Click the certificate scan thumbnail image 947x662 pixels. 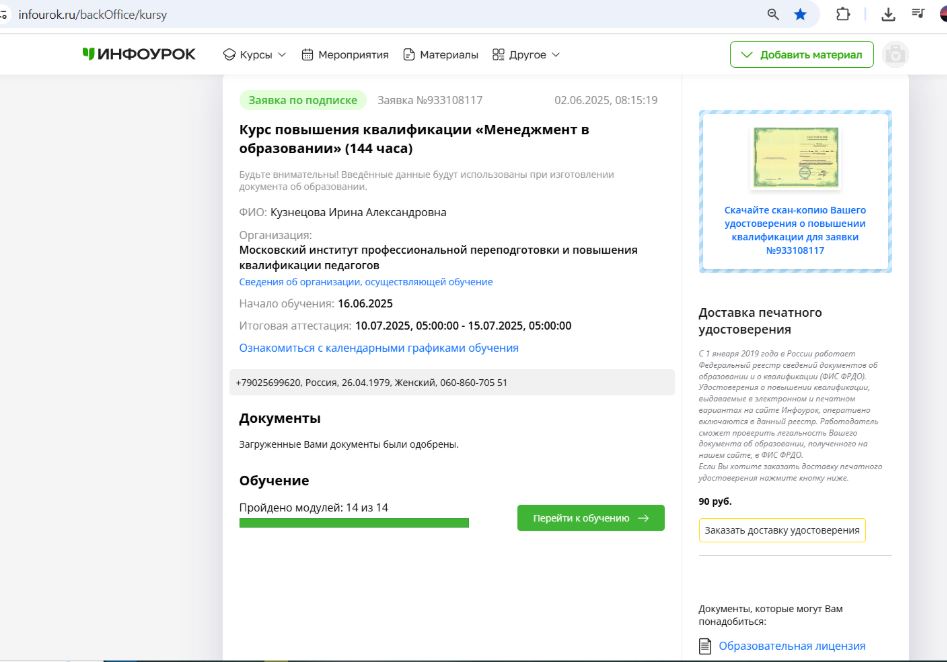795,160
